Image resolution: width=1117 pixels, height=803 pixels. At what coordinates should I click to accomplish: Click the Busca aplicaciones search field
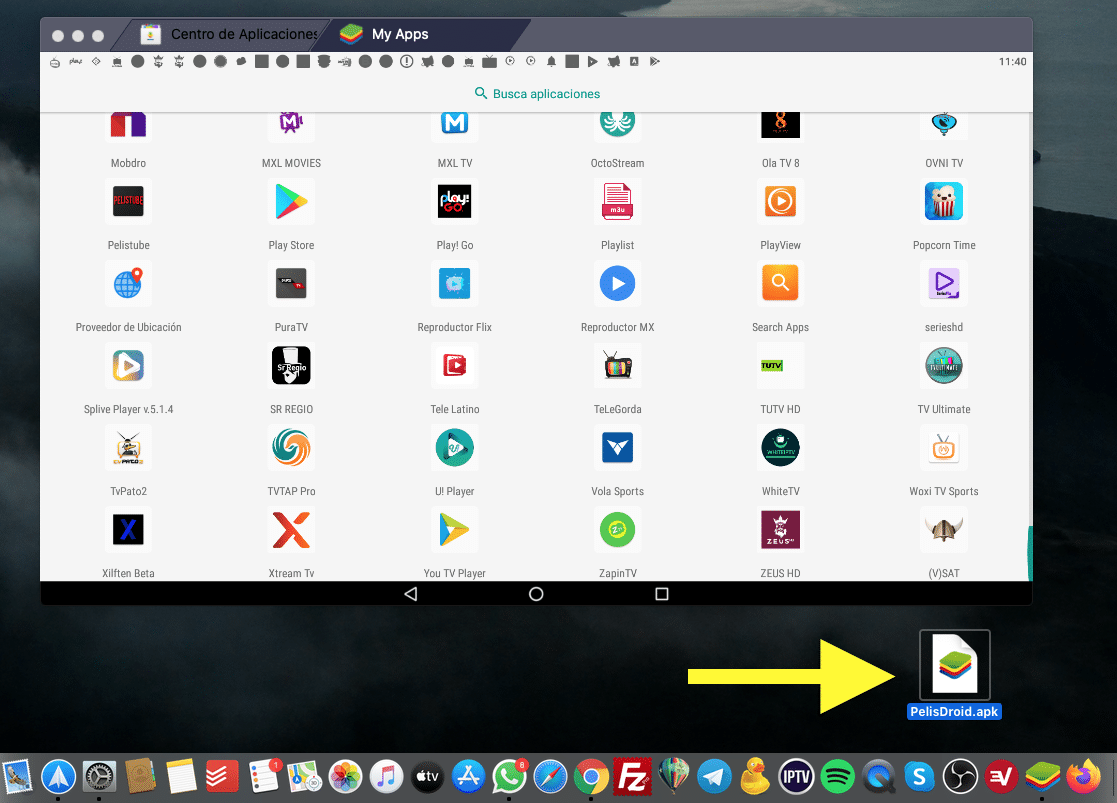pos(536,93)
